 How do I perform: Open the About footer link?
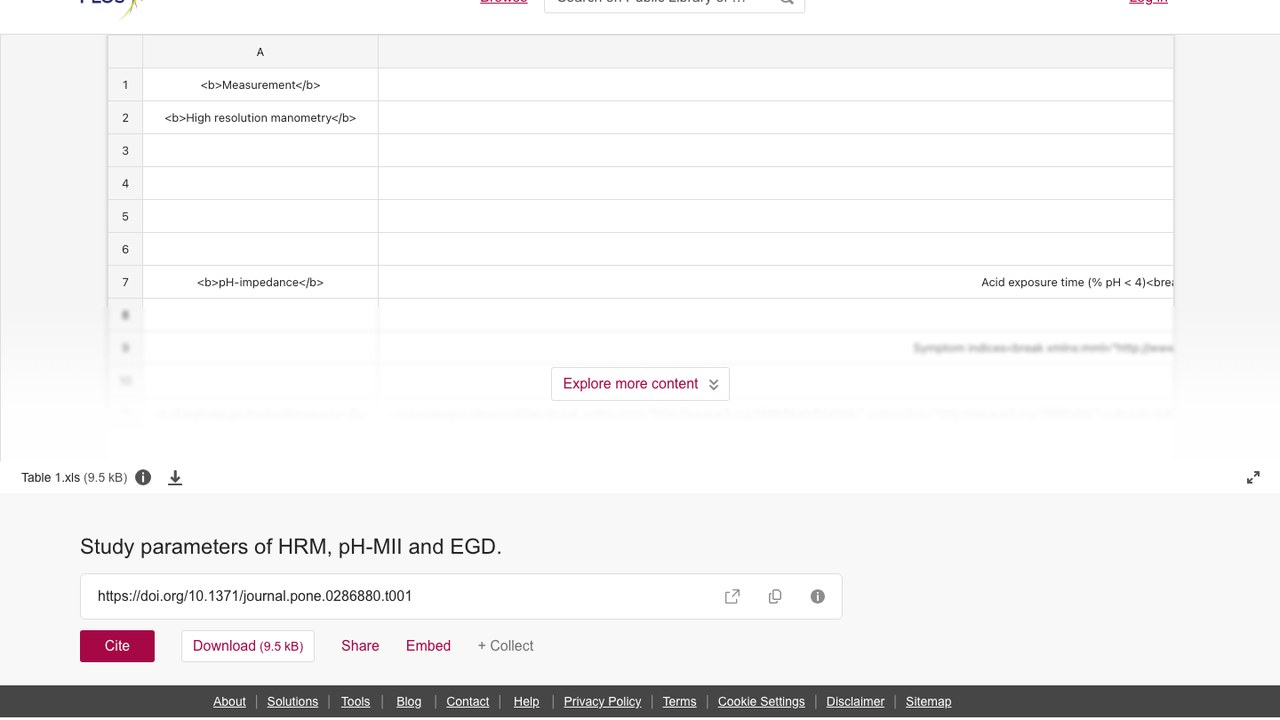229,702
